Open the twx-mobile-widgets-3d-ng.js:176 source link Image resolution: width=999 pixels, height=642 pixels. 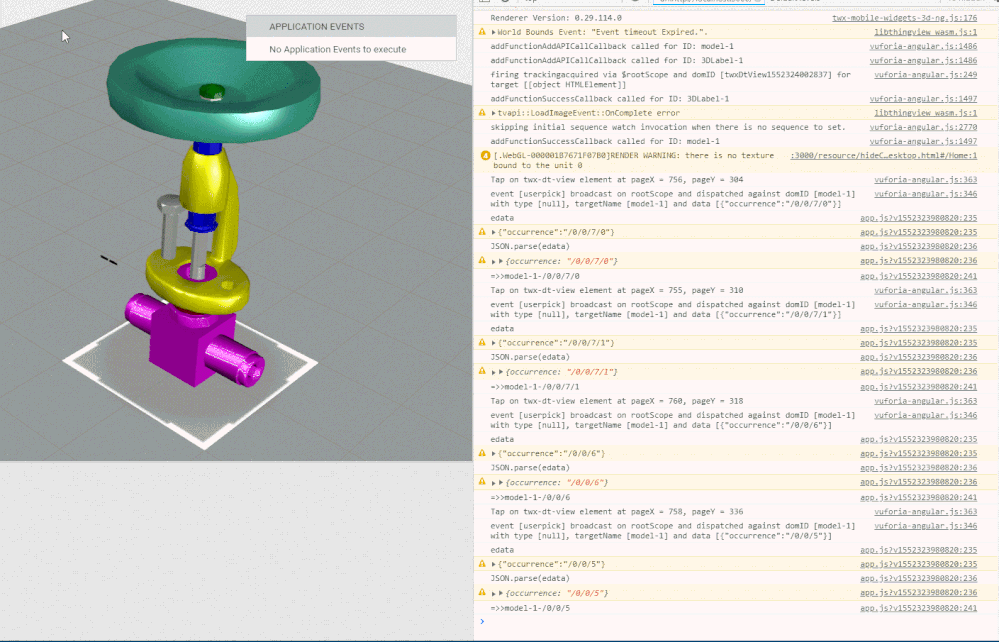coord(904,18)
